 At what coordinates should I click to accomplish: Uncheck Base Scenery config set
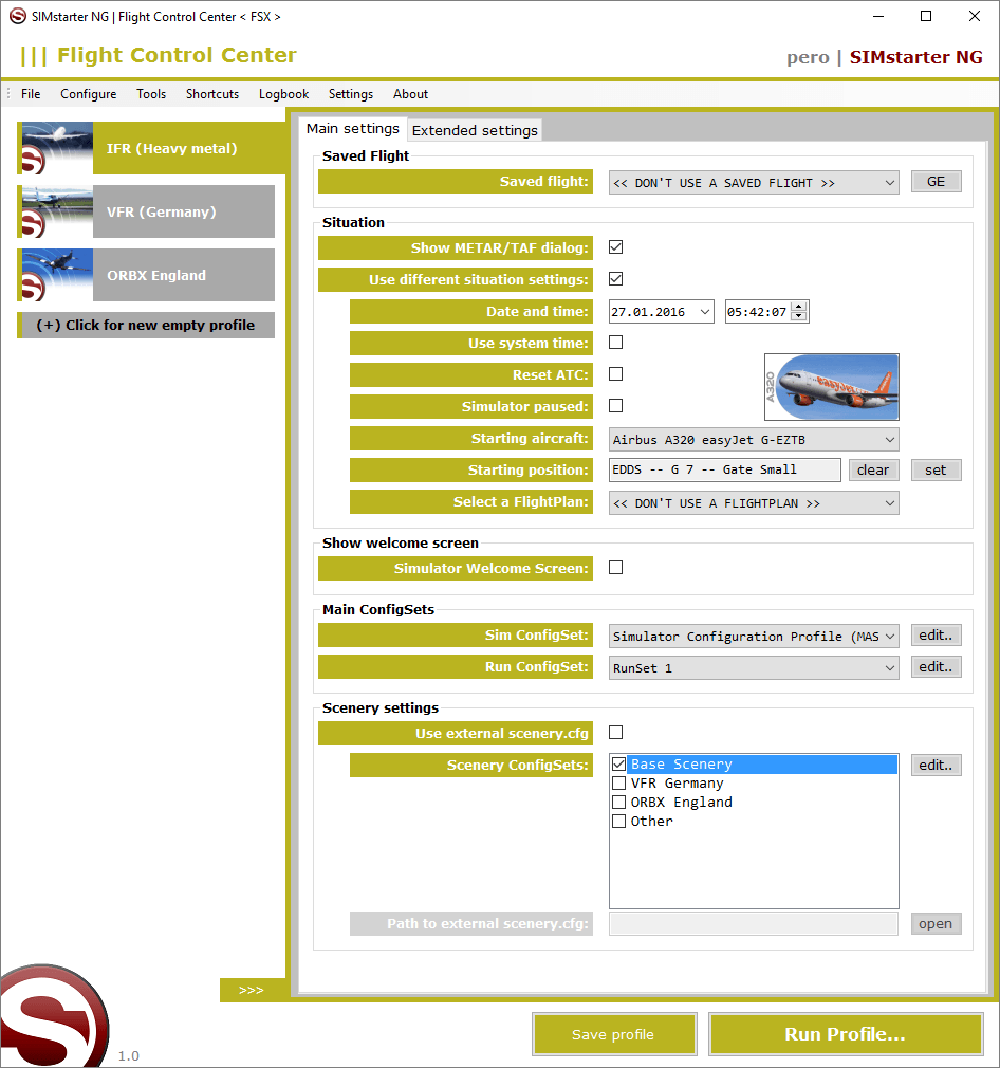[x=619, y=764]
